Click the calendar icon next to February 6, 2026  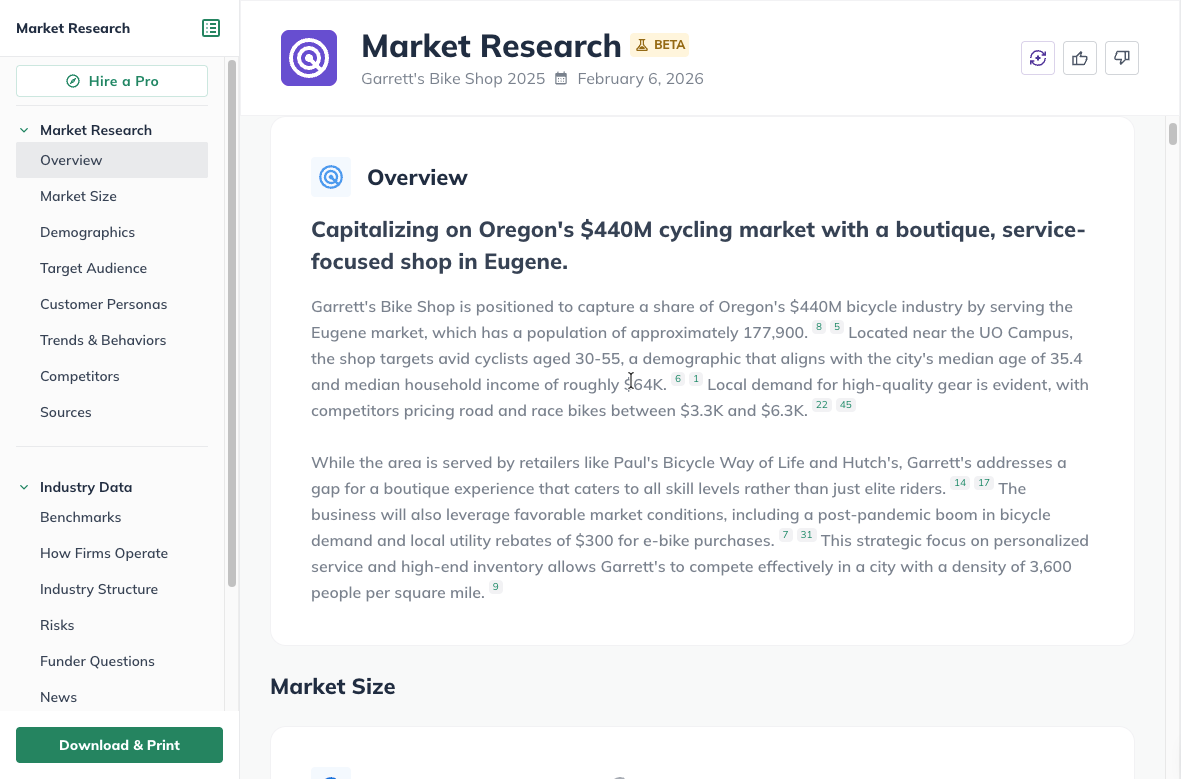click(x=563, y=78)
